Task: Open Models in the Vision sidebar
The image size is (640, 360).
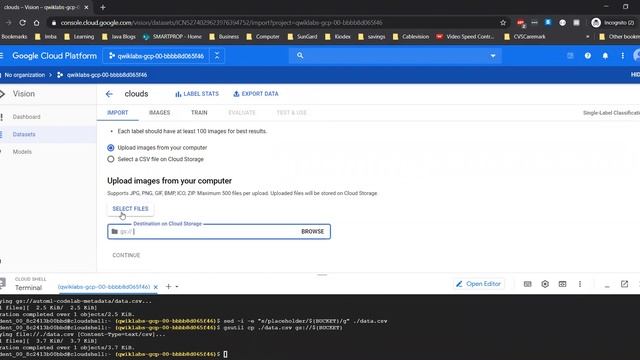Action: [x=22, y=152]
